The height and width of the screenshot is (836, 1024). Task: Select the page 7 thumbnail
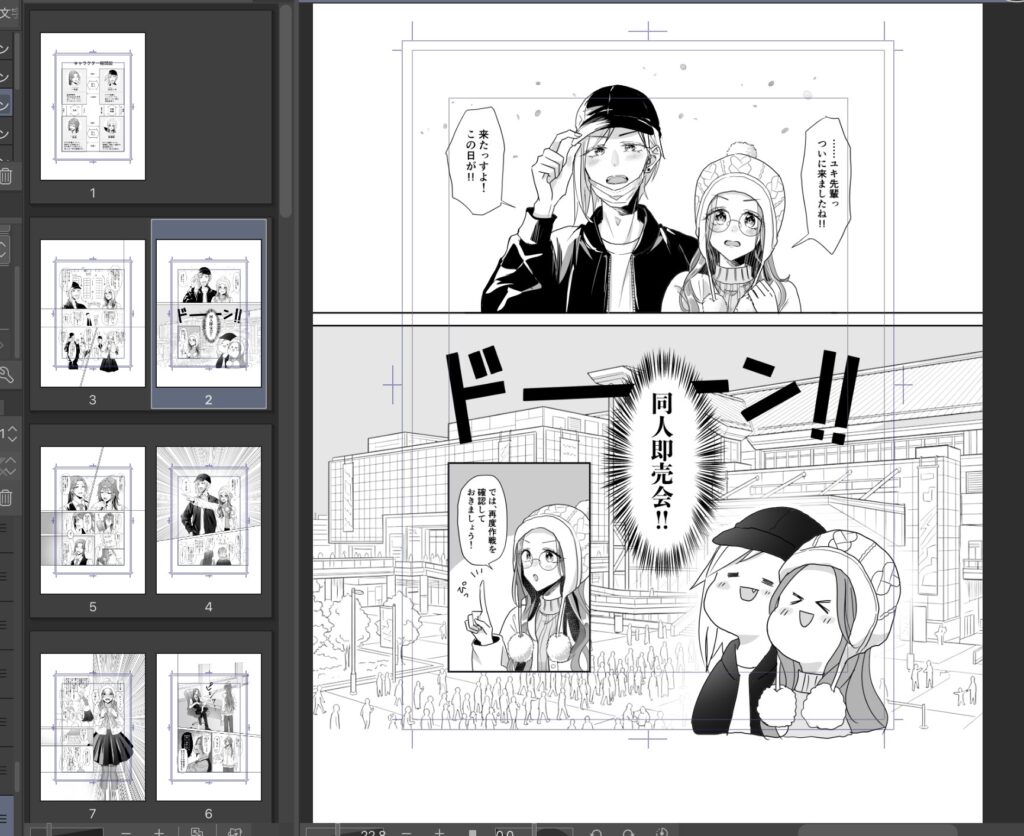93,727
